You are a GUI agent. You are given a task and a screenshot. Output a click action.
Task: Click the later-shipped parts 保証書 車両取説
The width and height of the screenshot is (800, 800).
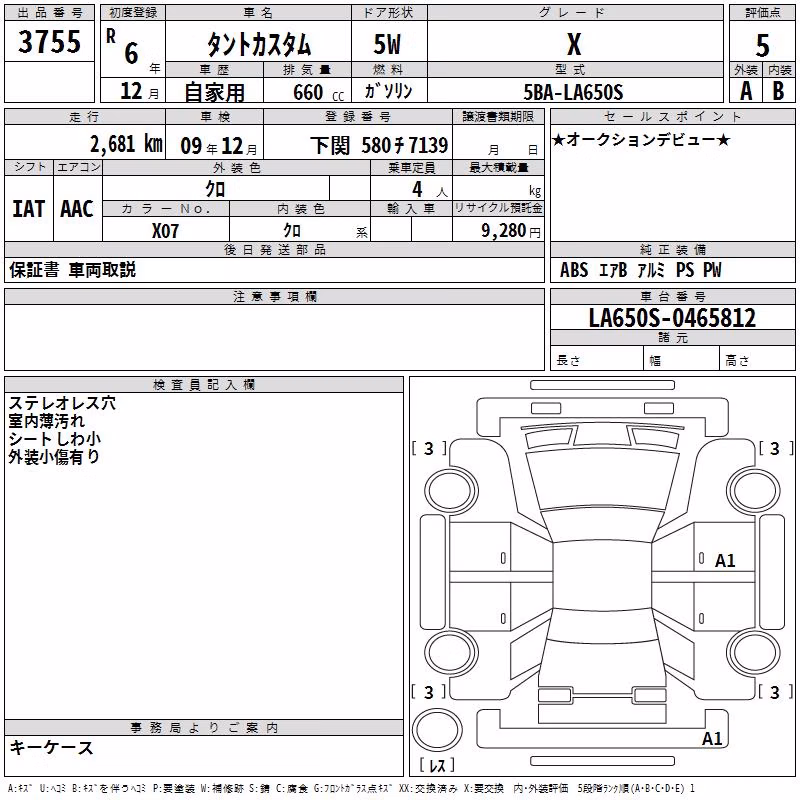click(72, 270)
